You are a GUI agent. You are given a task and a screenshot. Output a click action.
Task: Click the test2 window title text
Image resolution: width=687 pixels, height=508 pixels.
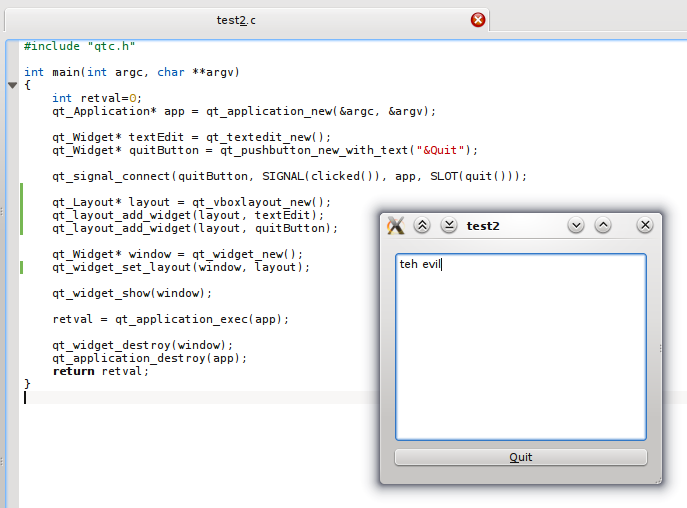point(483,226)
